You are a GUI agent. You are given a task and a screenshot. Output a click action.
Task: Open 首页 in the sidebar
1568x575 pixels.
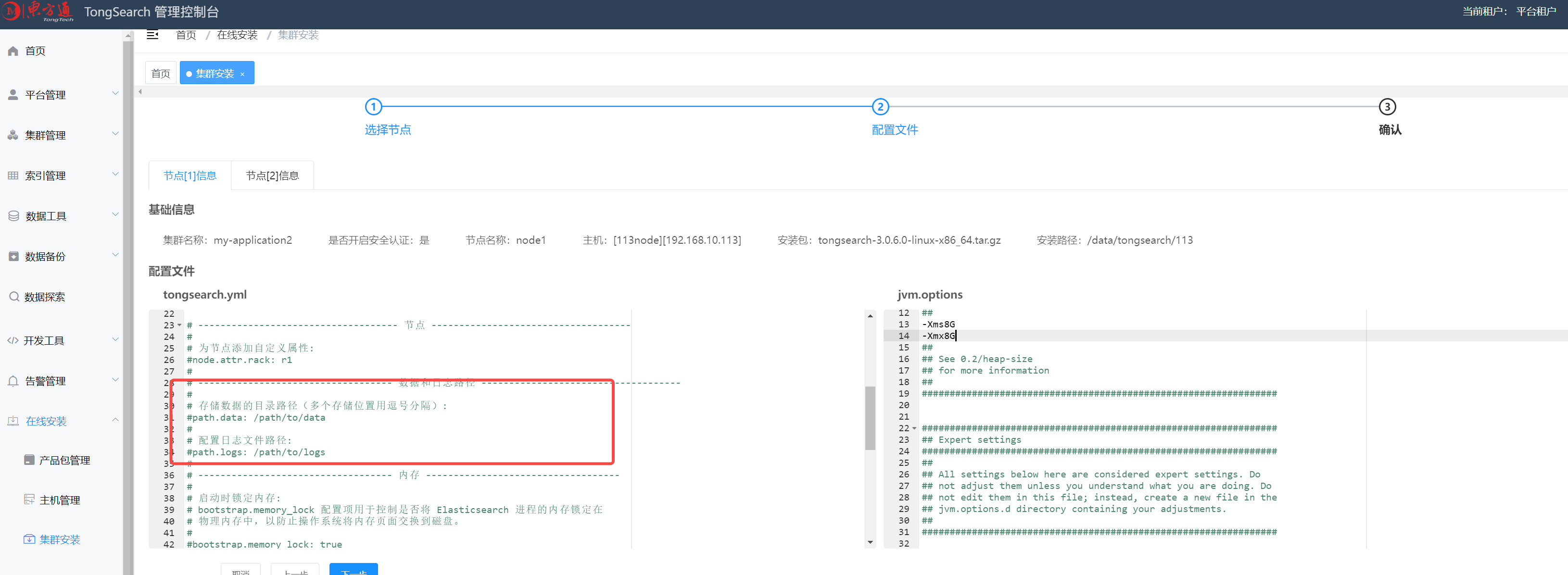pyautogui.click(x=35, y=51)
